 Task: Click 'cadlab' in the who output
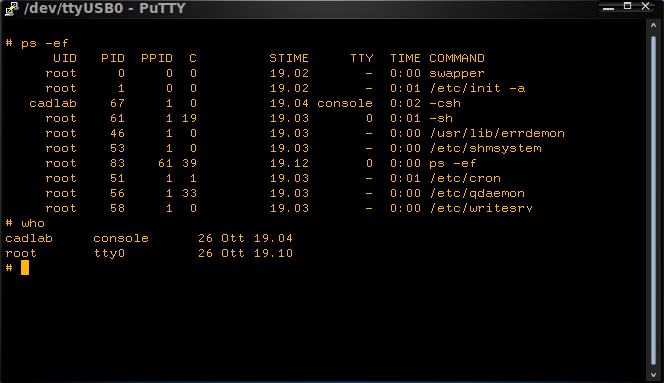point(29,238)
